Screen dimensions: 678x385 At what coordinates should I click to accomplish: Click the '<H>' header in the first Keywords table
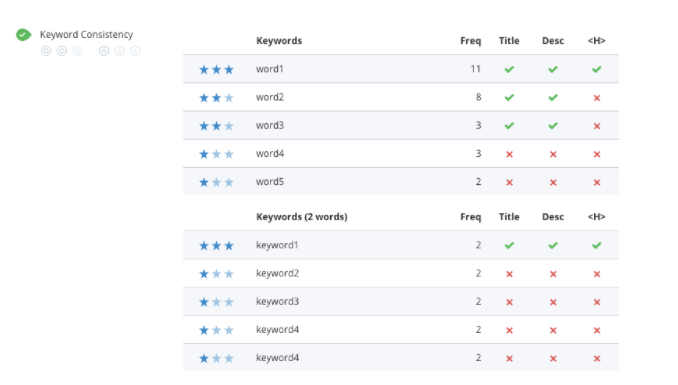[x=597, y=41]
